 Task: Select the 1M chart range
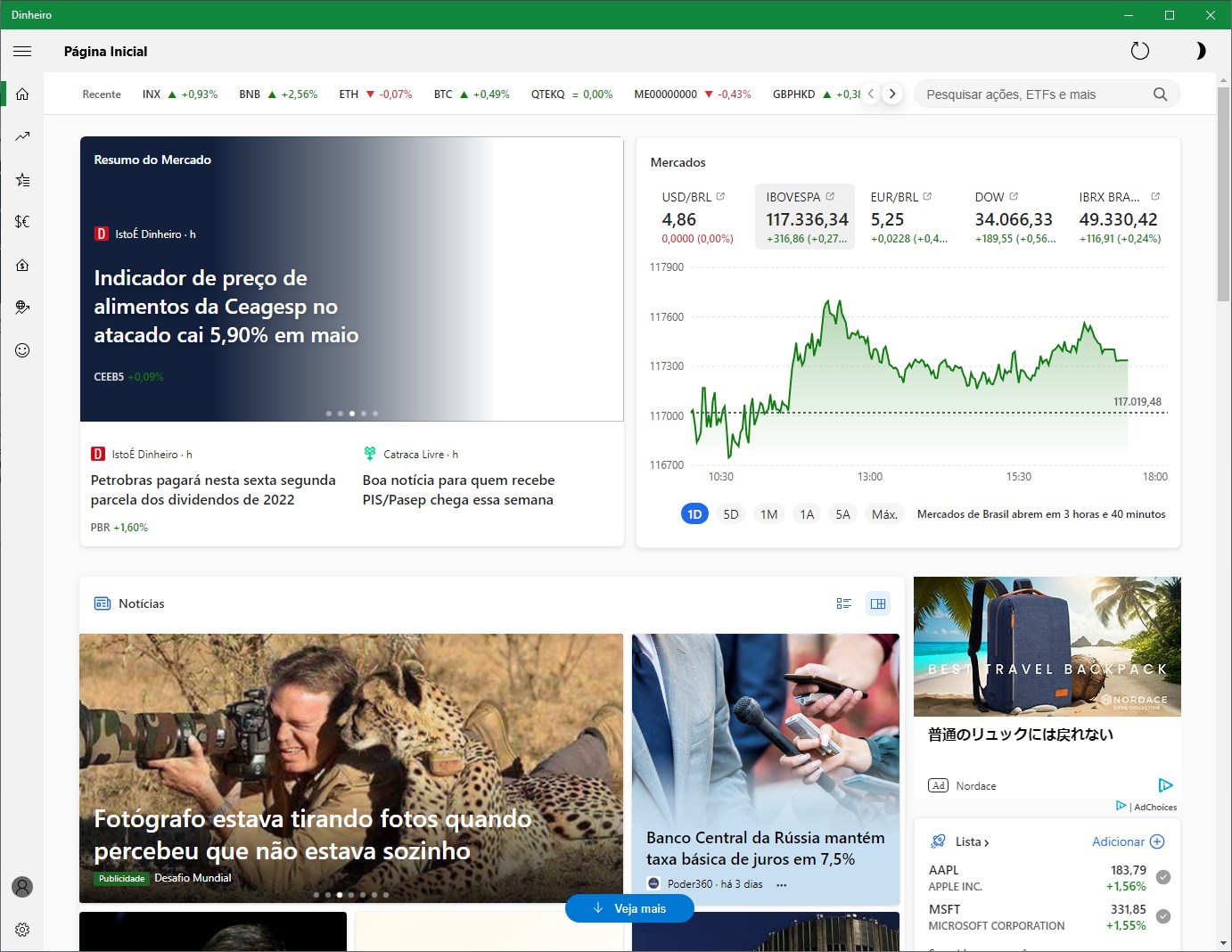point(768,514)
